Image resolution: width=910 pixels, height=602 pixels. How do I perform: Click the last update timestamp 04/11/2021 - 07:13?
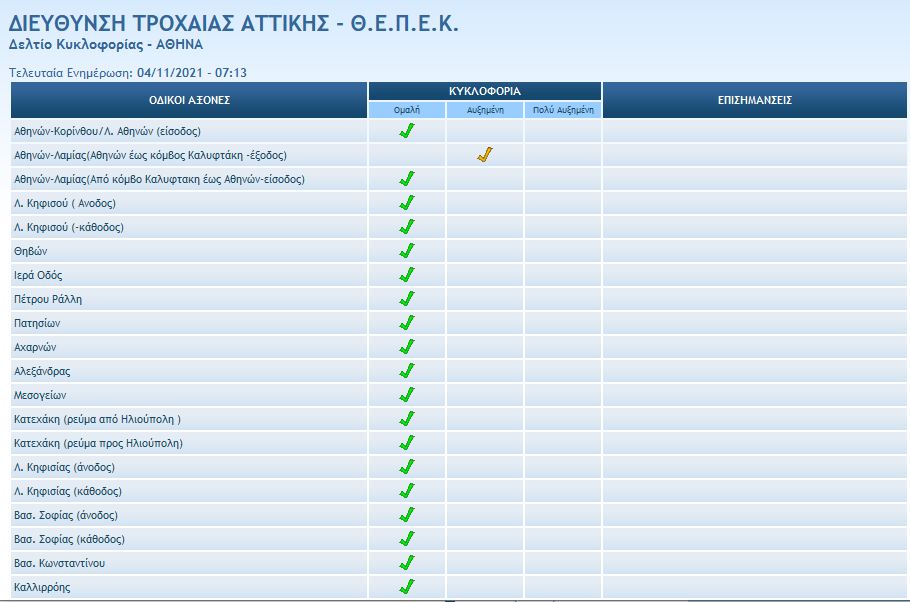[x=191, y=72]
